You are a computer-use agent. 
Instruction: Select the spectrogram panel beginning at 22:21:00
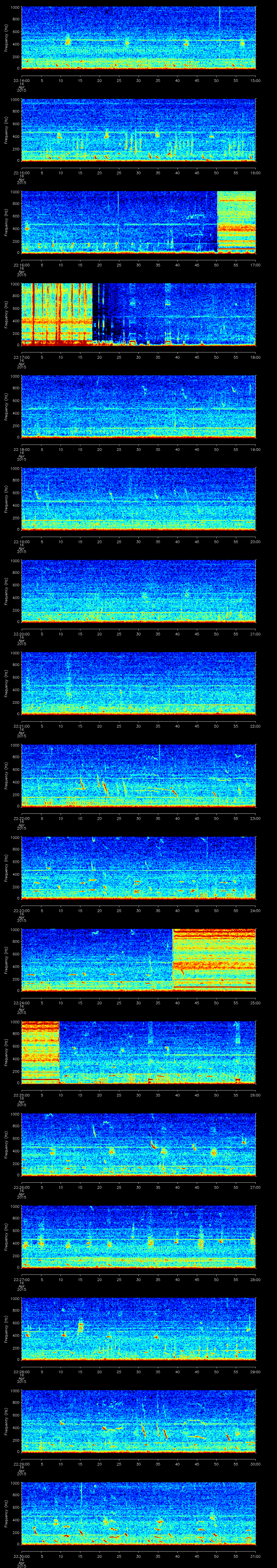[138, 683]
